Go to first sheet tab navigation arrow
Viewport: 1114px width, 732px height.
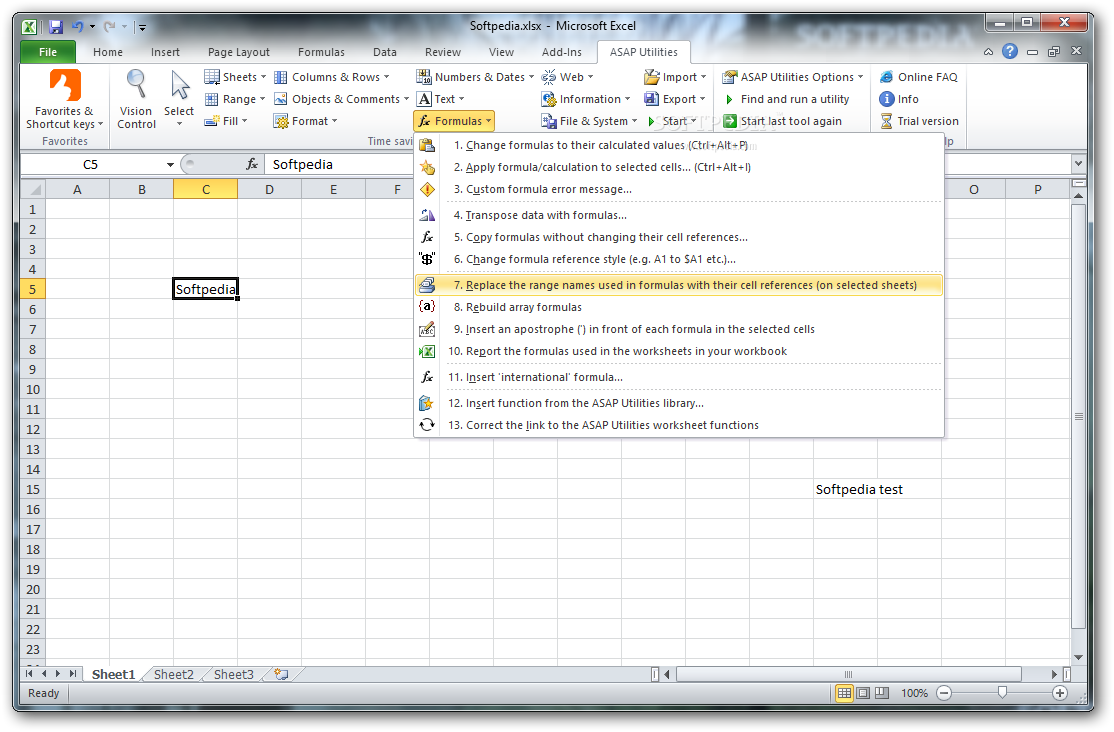tap(29, 674)
